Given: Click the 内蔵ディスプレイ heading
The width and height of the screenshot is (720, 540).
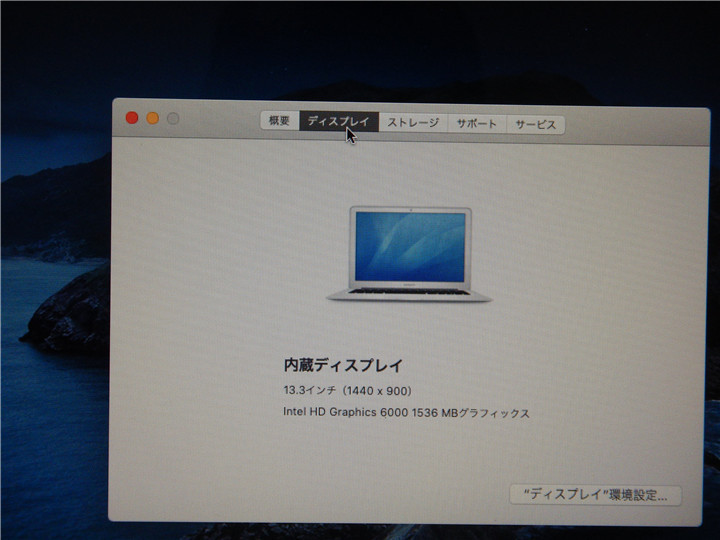Looking at the screenshot, I should [343, 365].
